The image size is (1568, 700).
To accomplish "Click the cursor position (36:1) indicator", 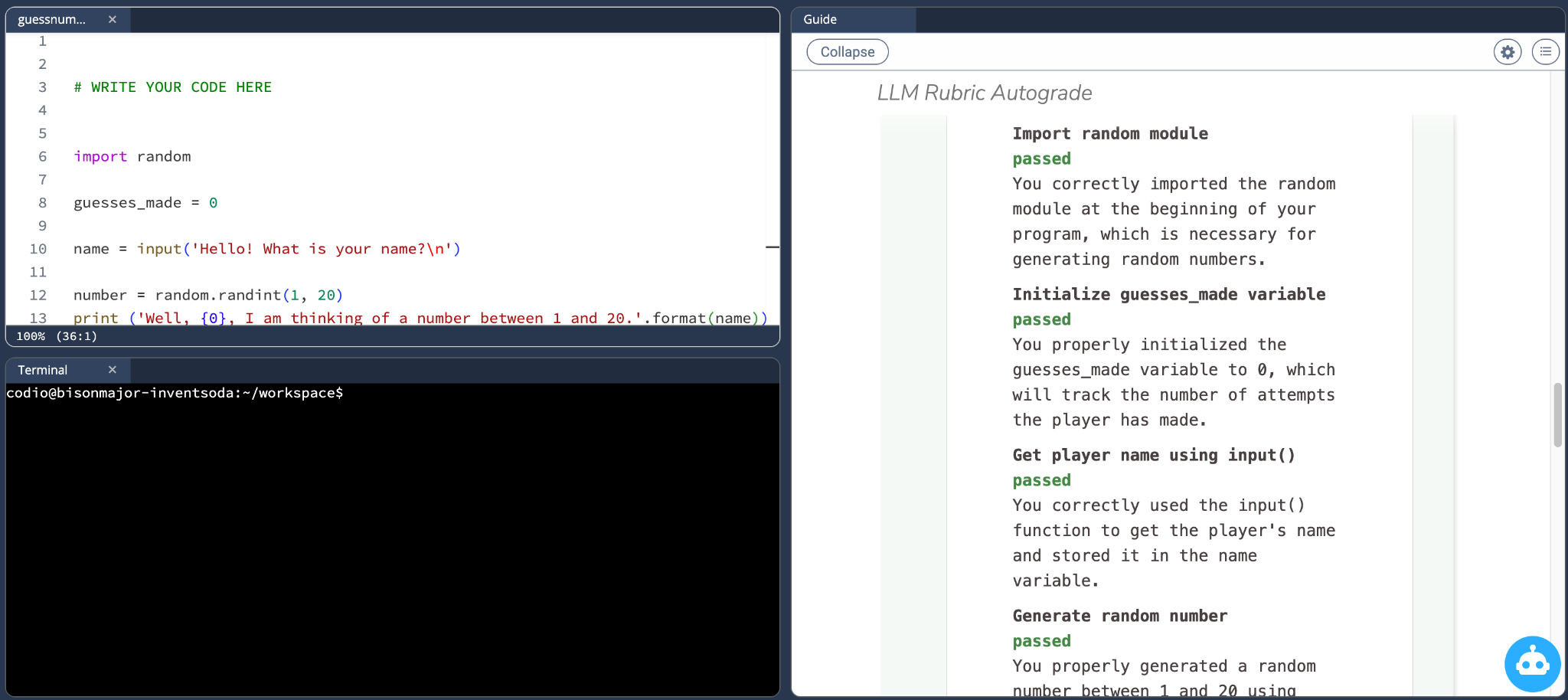I will [x=77, y=336].
